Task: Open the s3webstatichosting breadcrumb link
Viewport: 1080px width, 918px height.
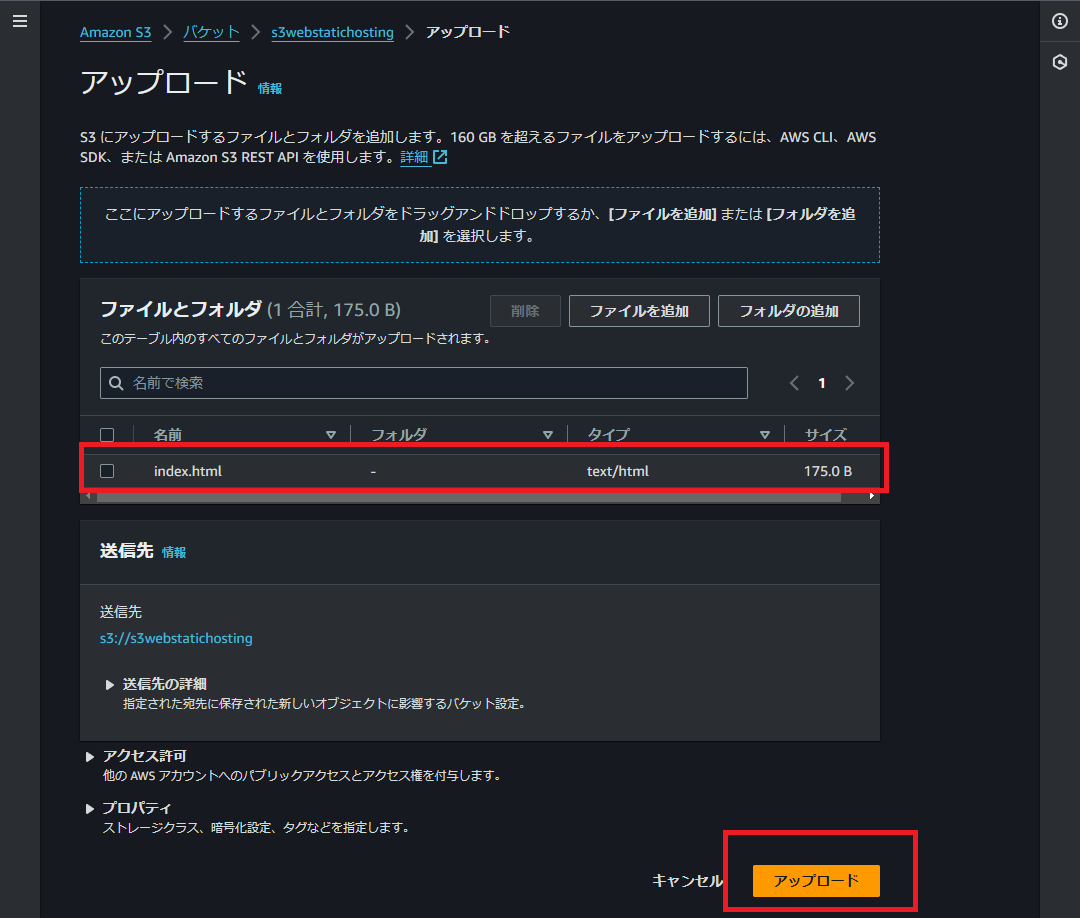Action: (332, 31)
